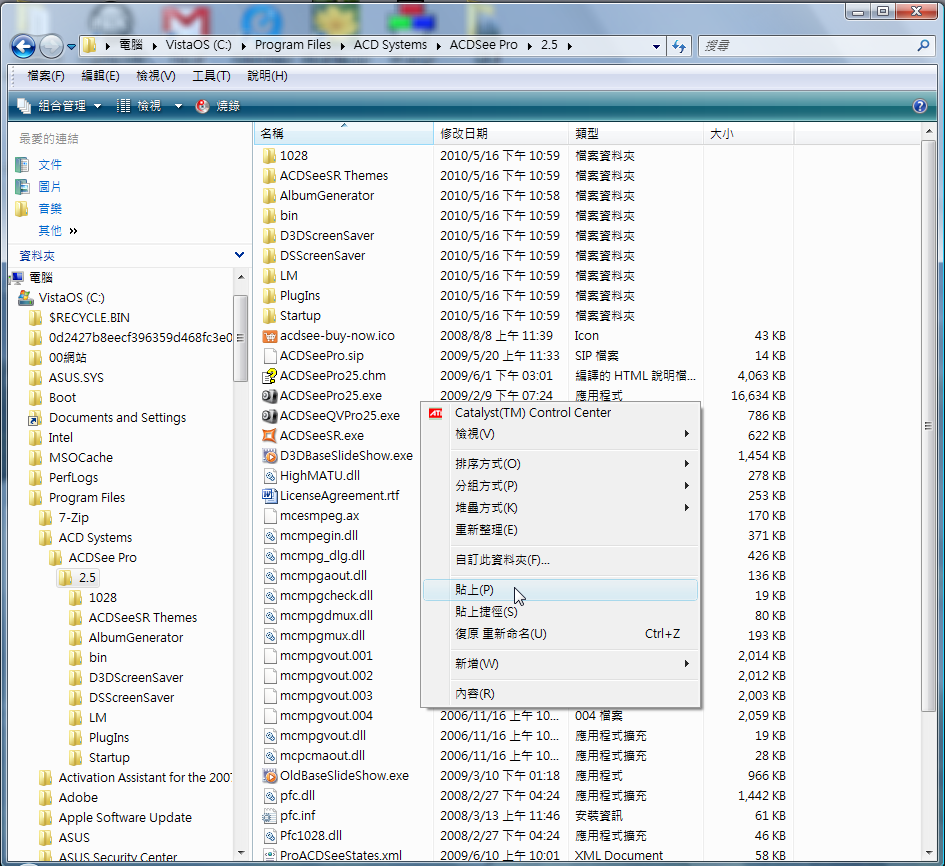Choose 內容(R) properties in context menu
The height and width of the screenshot is (866, 945).
pos(560,694)
